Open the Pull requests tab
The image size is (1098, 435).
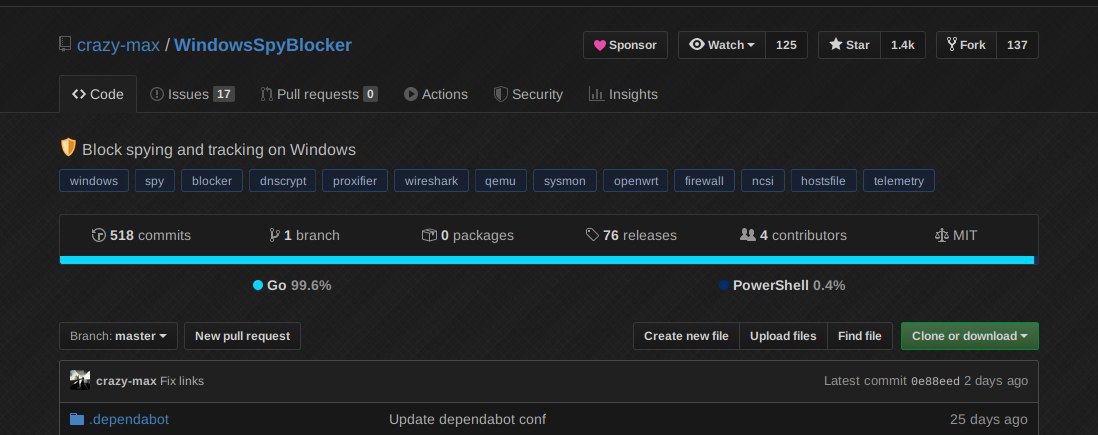click(319, 95)
